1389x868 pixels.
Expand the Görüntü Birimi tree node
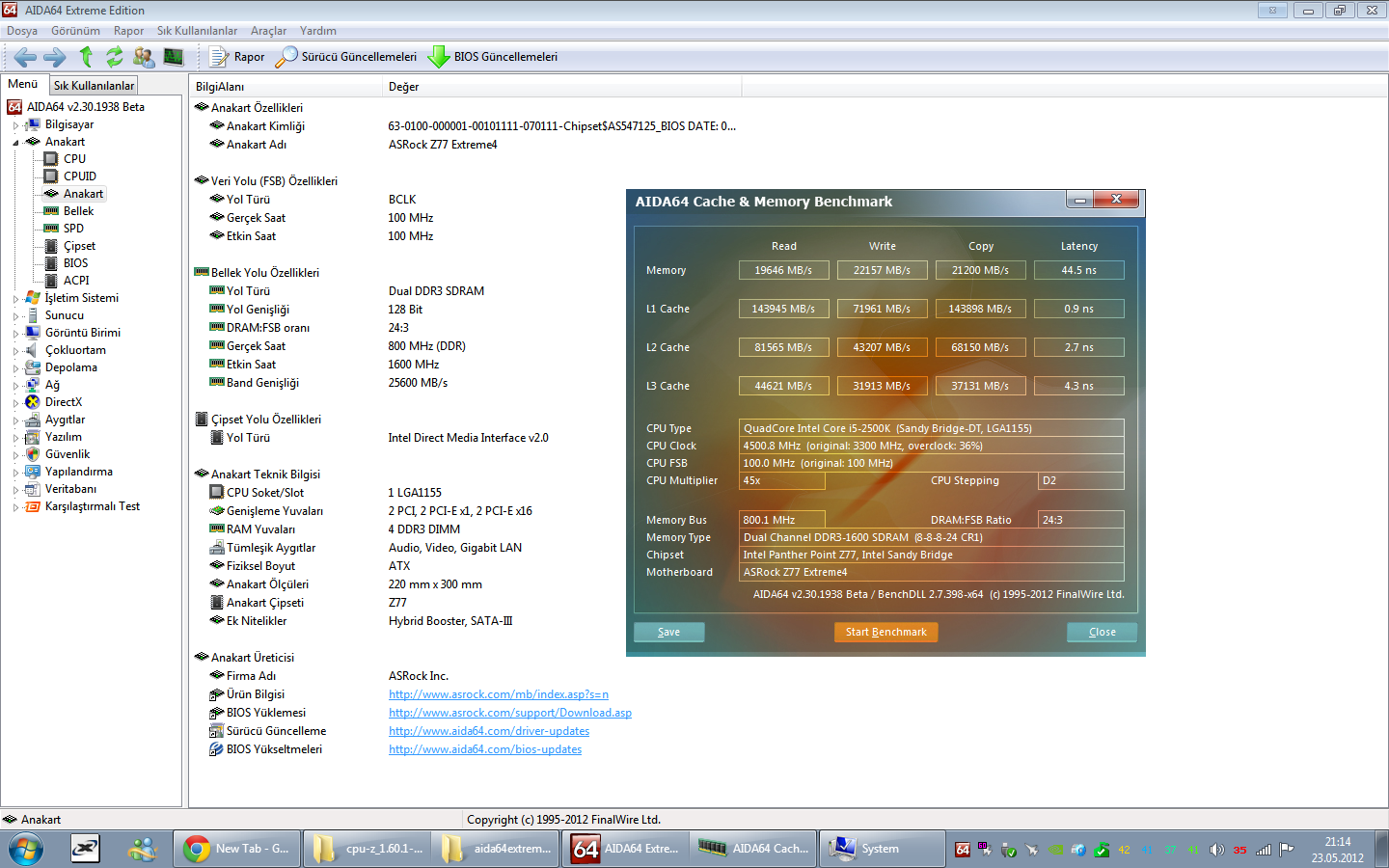(x=15, y=334)
